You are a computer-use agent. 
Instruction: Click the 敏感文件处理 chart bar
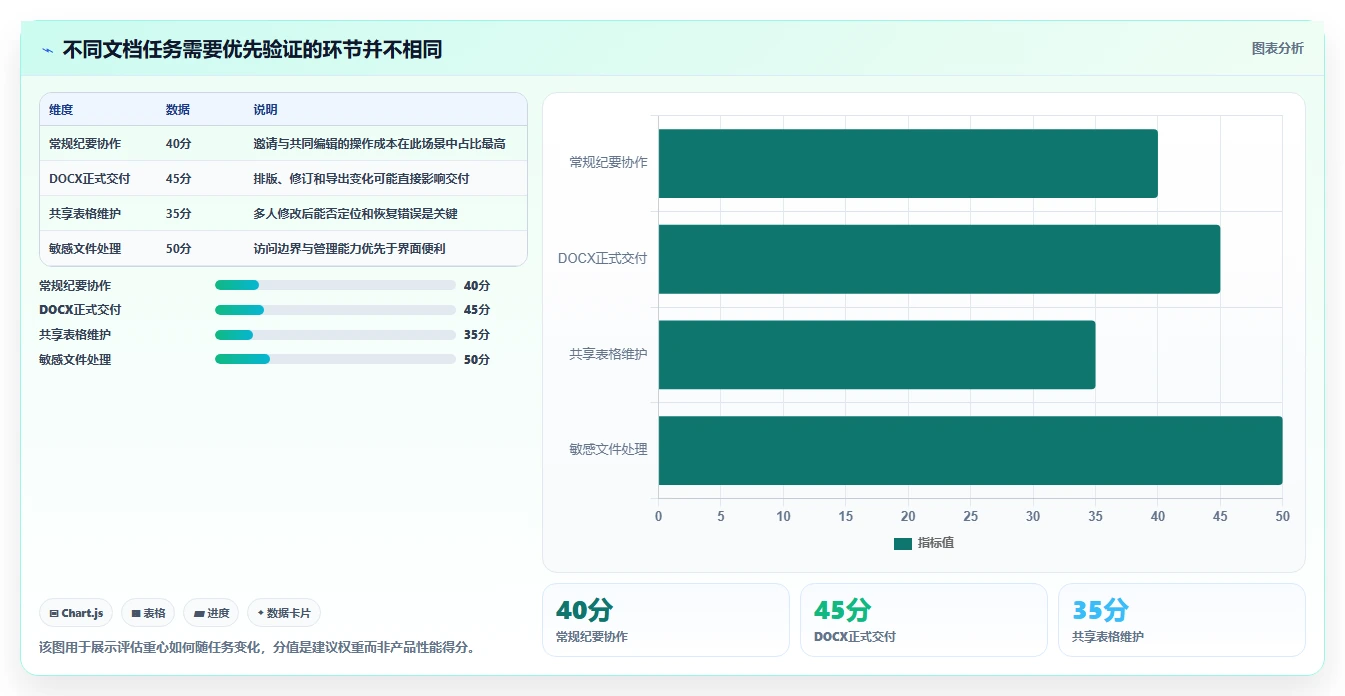970,450
